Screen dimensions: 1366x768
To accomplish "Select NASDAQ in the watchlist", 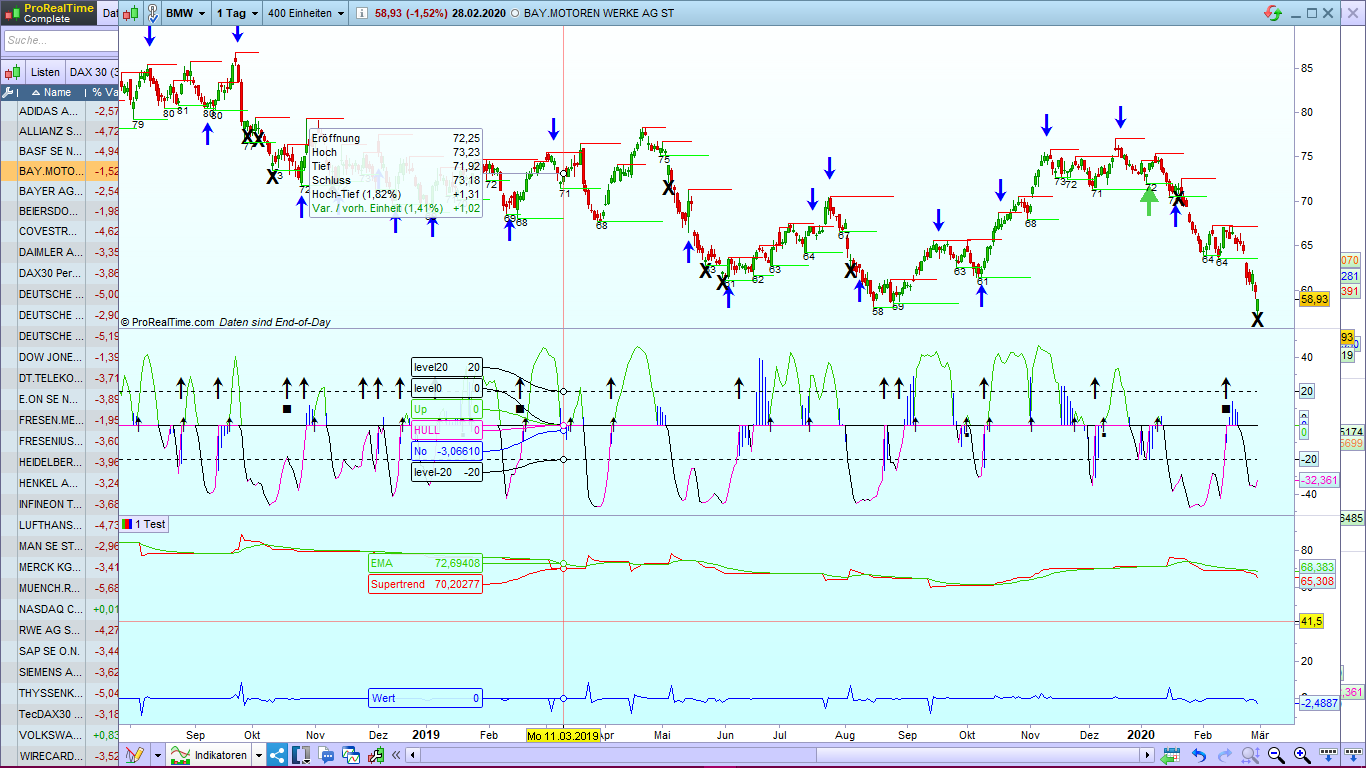I will 60,609.
